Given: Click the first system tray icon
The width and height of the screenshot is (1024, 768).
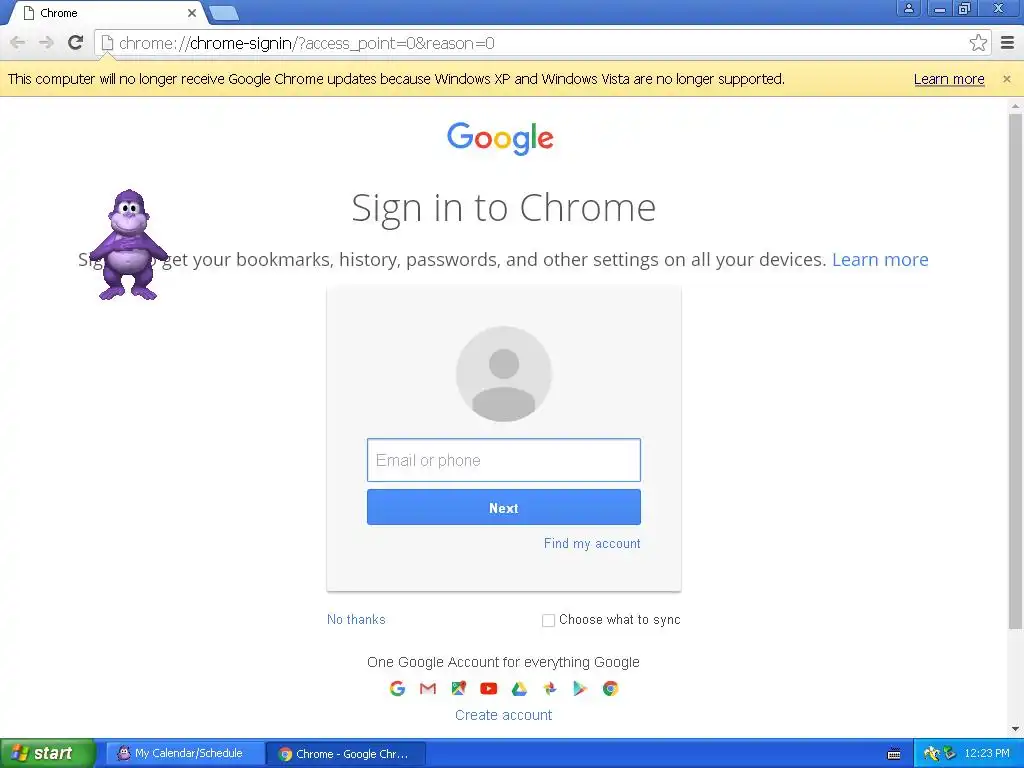Looking at the screenshot, I should pyautogui.click(x=932, y=754).
